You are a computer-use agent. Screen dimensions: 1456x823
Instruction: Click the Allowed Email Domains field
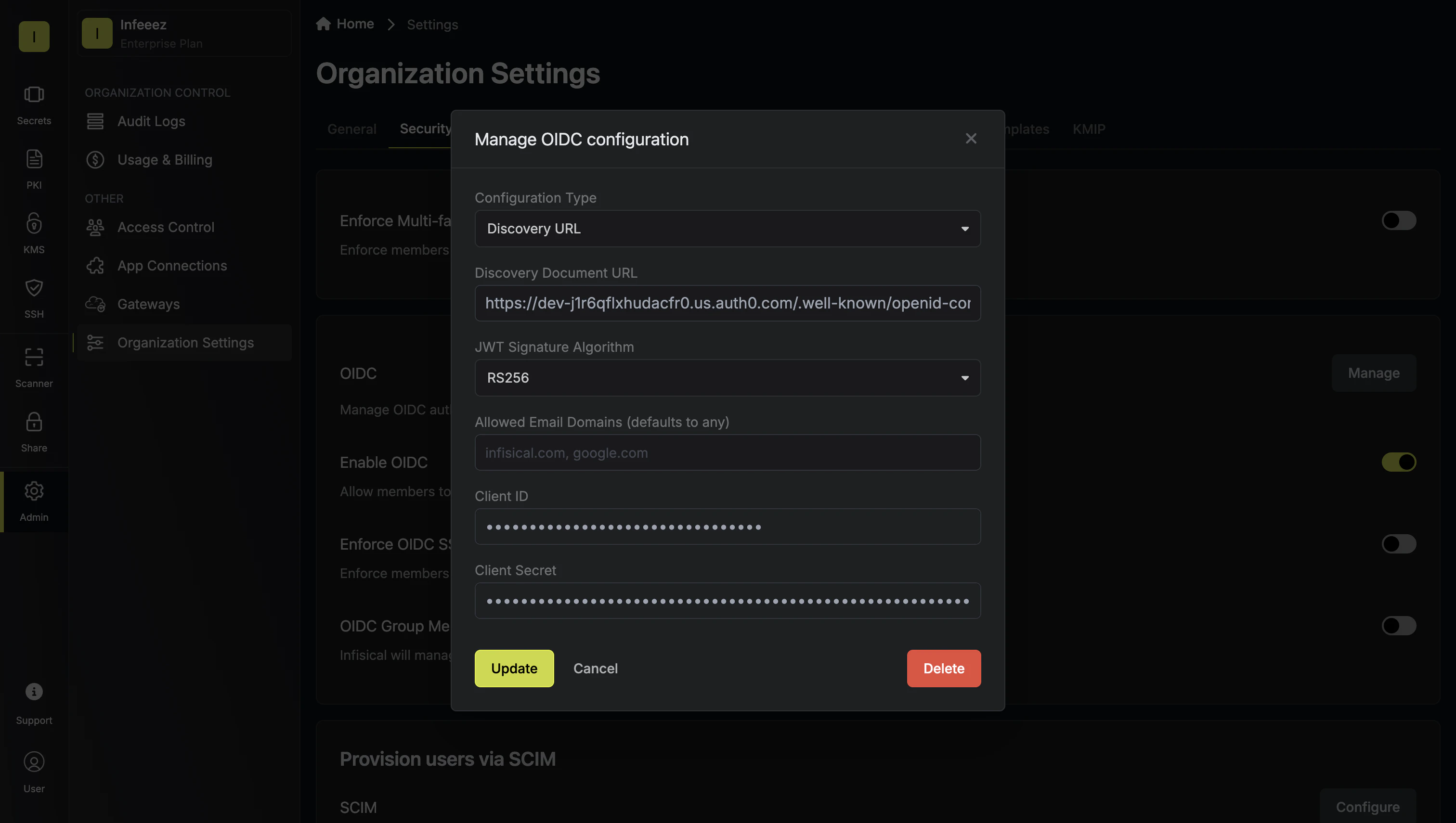(728, 452)
